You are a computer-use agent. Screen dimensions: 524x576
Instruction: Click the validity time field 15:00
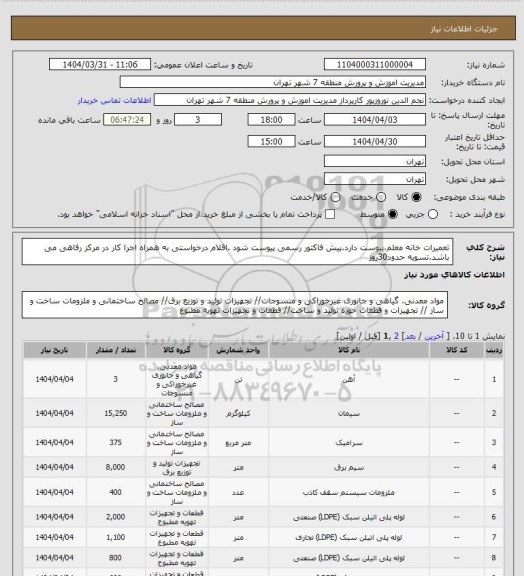click(272, 141)
